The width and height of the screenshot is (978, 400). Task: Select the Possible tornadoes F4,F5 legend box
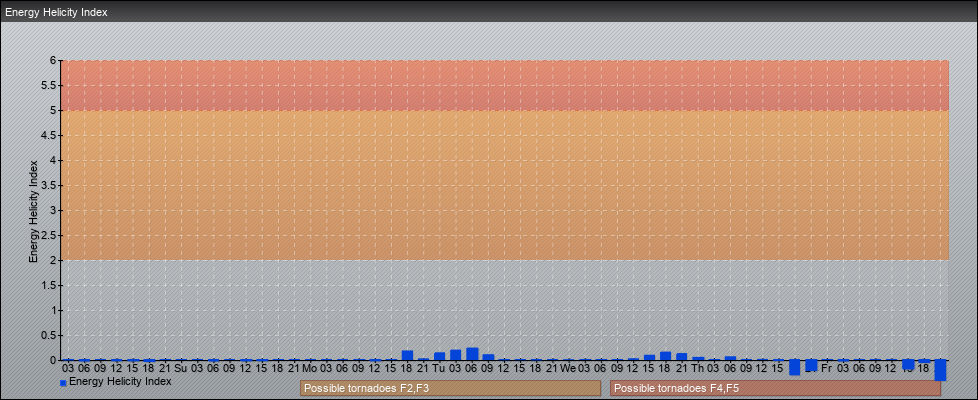(x=775, y=388)
